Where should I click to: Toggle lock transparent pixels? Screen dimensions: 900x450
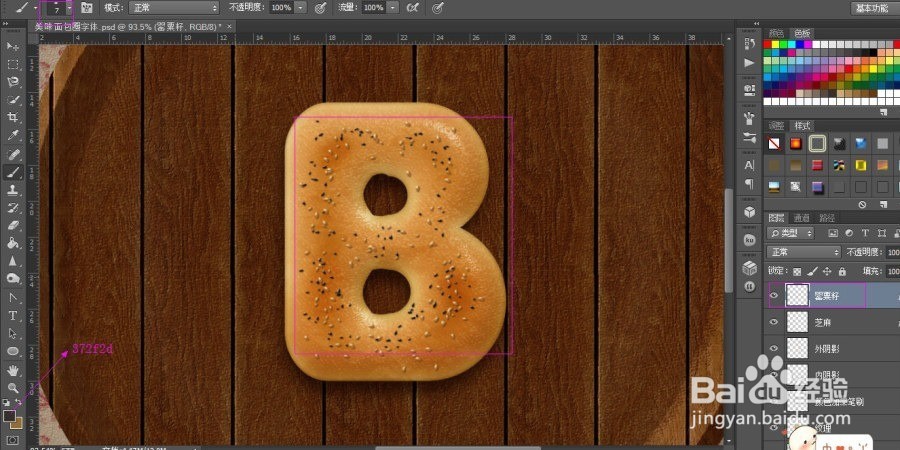click(797, 271)
